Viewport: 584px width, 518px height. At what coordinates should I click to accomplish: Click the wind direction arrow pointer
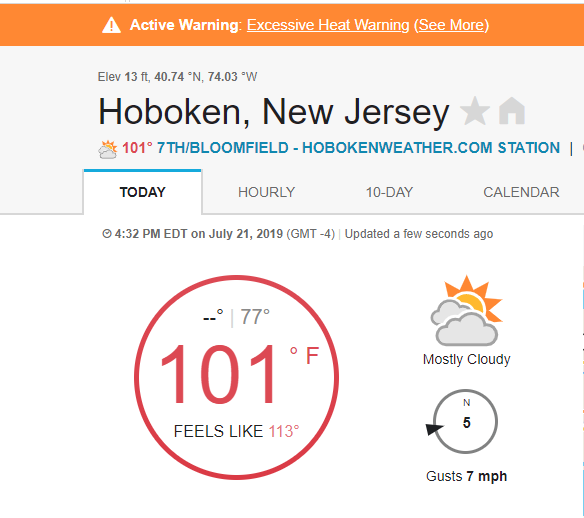[434, 429]
